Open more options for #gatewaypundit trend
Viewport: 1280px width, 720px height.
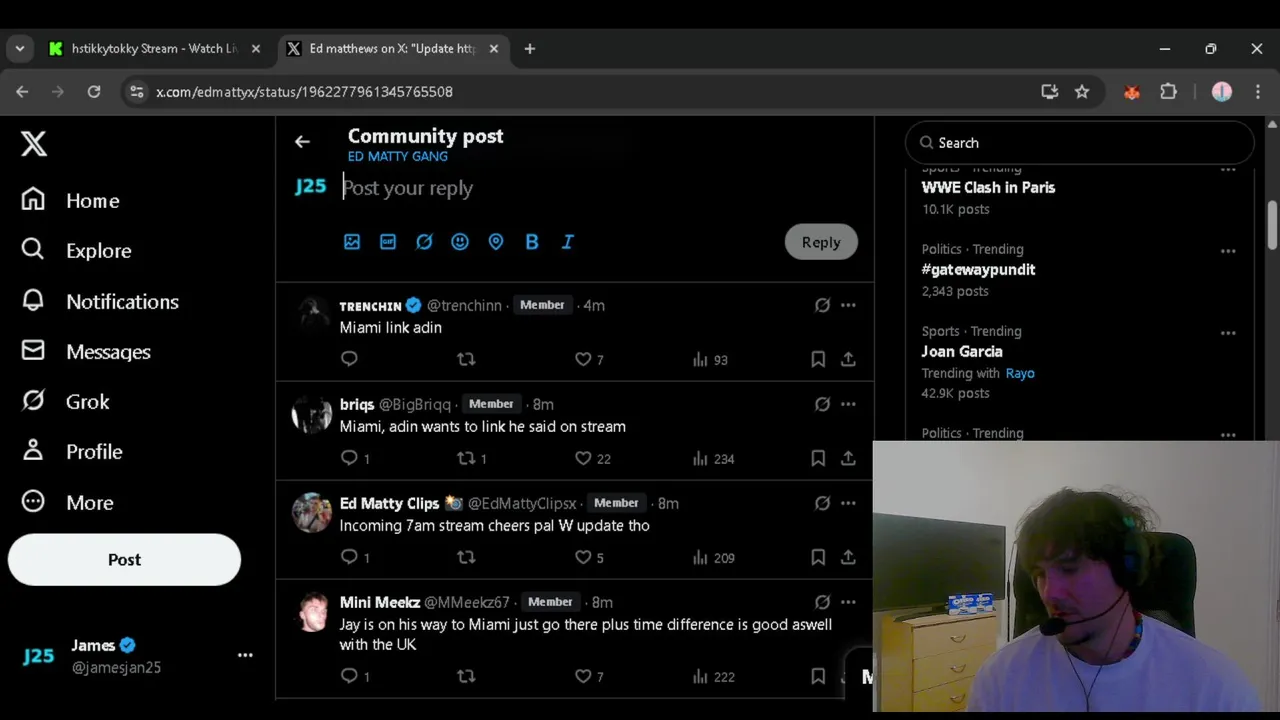[1228, 251]
